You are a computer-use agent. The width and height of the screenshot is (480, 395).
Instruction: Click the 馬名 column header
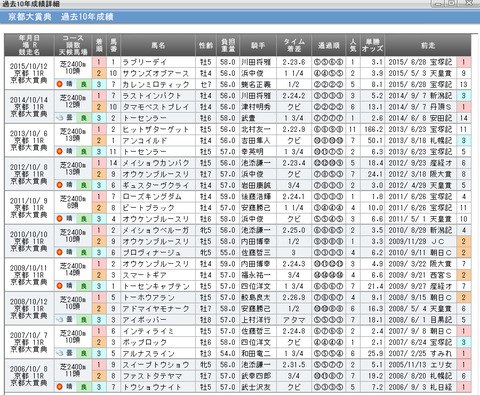point(158,45)
